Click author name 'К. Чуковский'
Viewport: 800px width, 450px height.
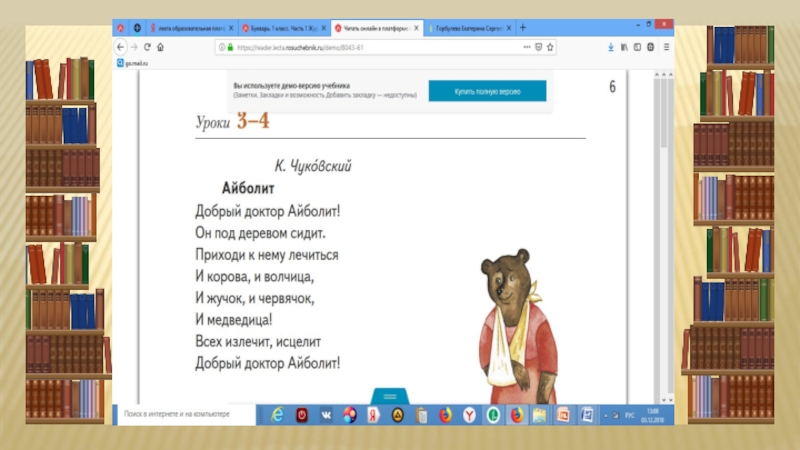point(313,166)
